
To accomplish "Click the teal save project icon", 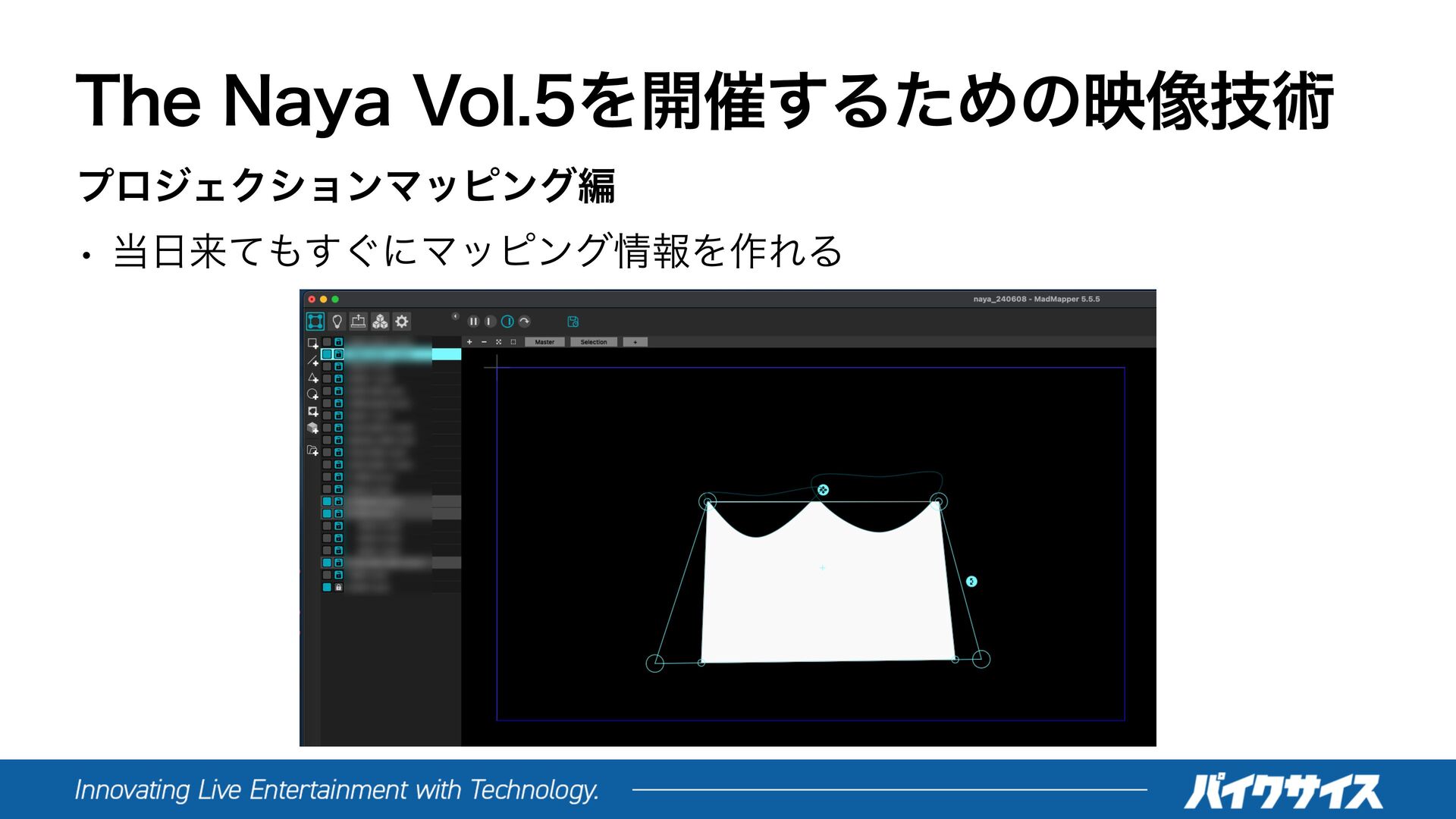I will (573, 322).
